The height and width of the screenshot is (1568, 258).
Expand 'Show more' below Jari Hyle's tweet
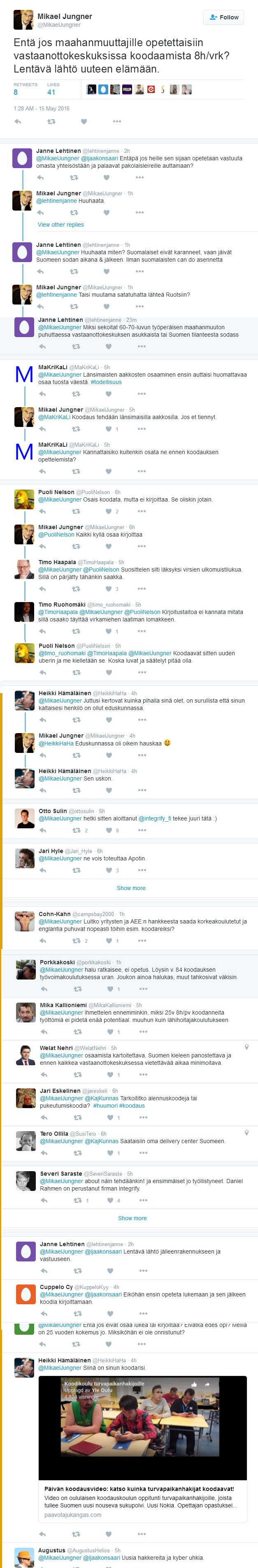[131, 888]
